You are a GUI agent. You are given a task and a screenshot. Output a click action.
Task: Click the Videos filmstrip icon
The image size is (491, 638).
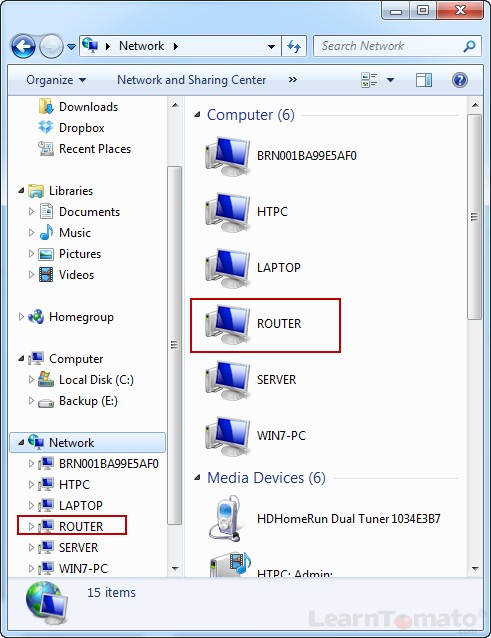click(x=46, y=275)
